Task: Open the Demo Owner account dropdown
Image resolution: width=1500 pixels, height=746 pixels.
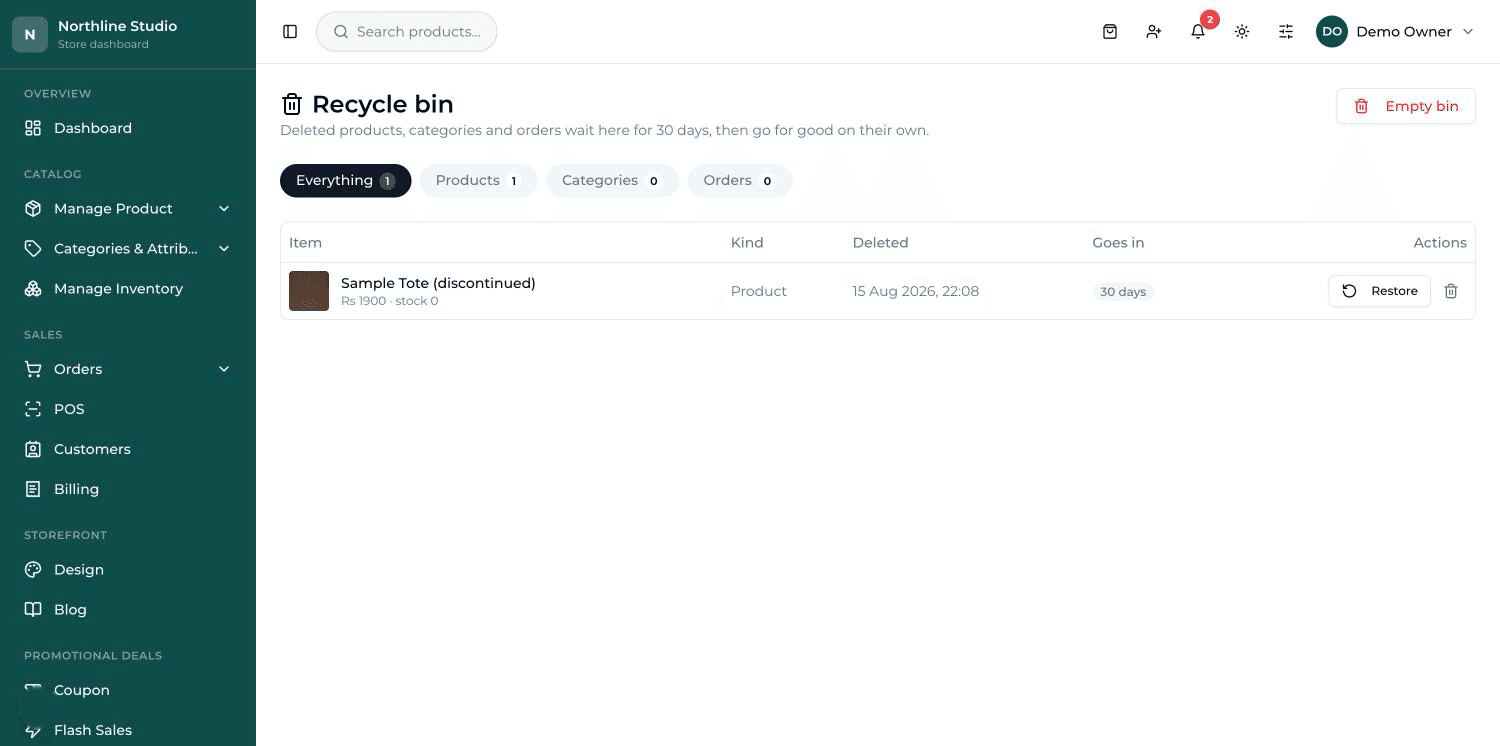Action: pyautogui.click(x=1396, y=32)
